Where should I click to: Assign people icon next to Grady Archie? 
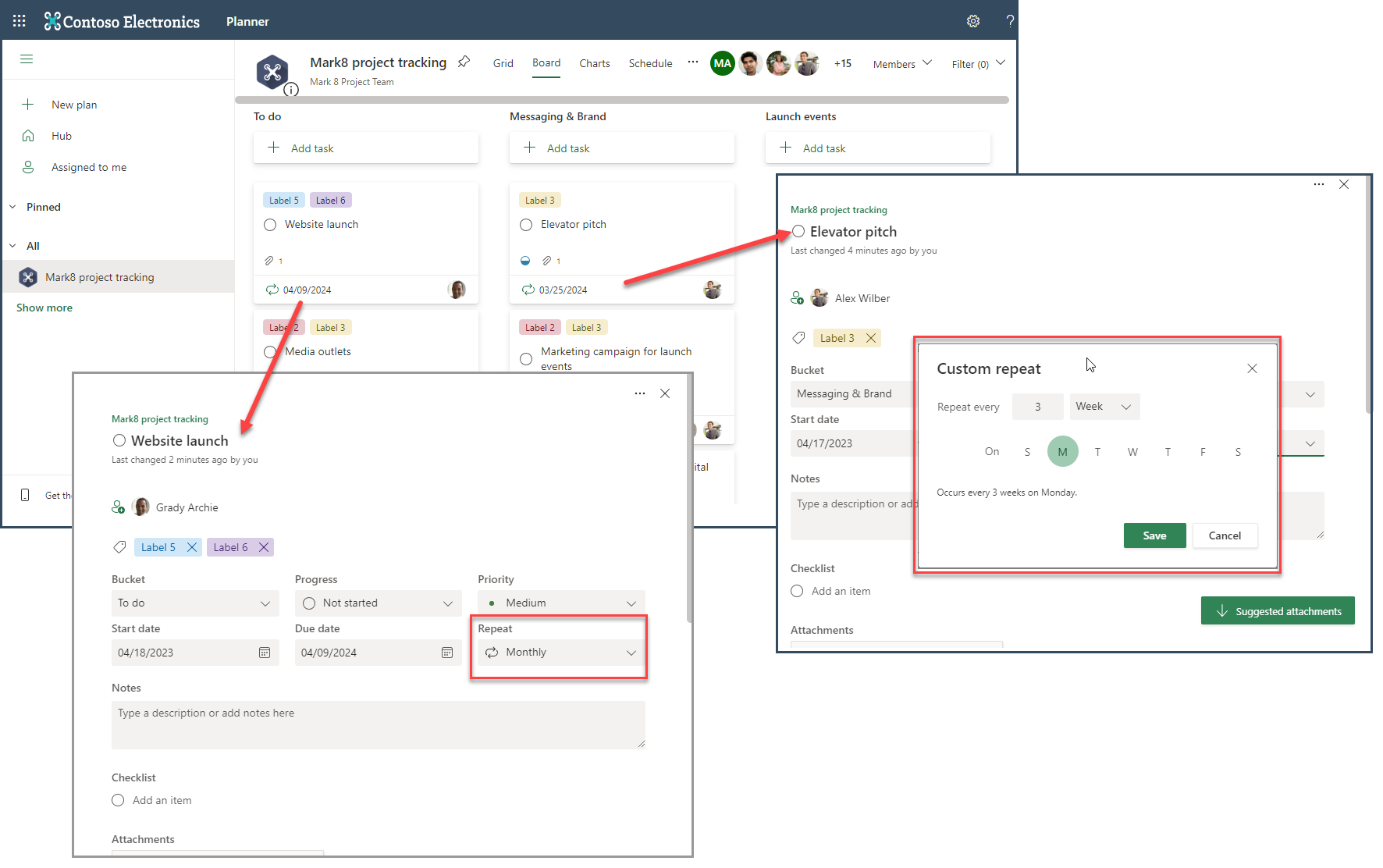(x=119, y=507)
